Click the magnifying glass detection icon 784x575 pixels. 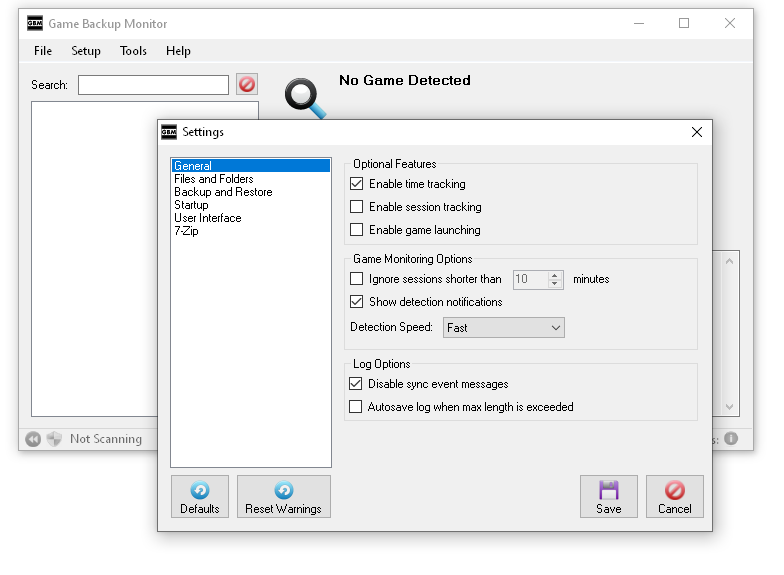point(304,98)
